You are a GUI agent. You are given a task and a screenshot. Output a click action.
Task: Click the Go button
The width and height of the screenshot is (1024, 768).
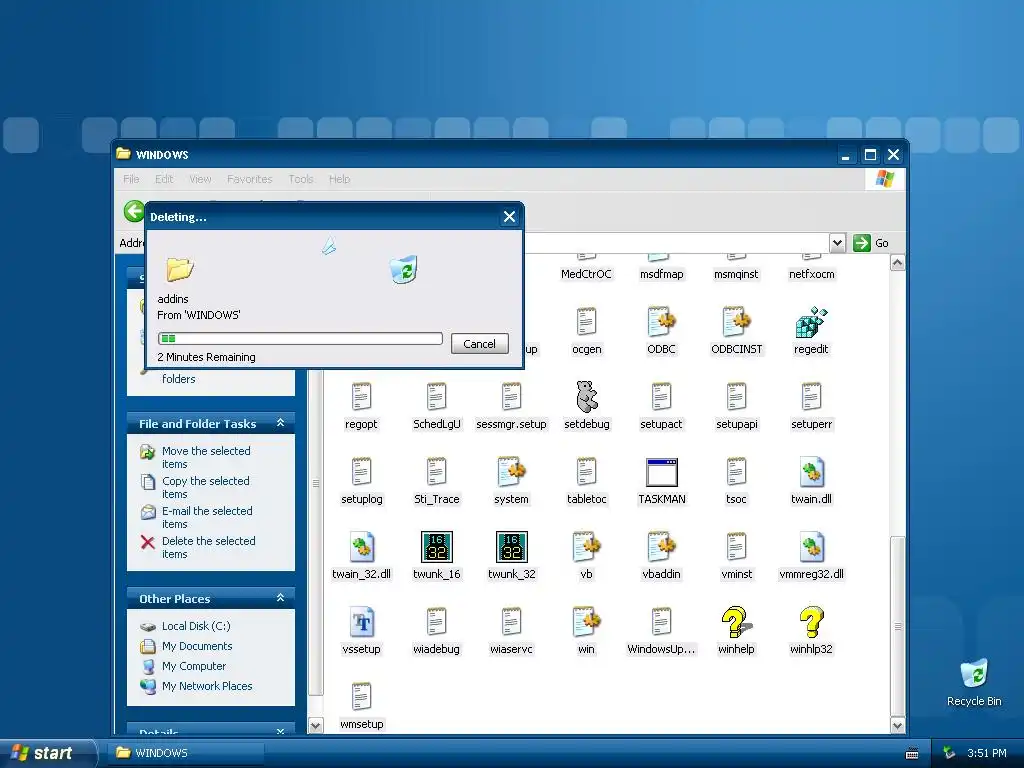(871, 243)
